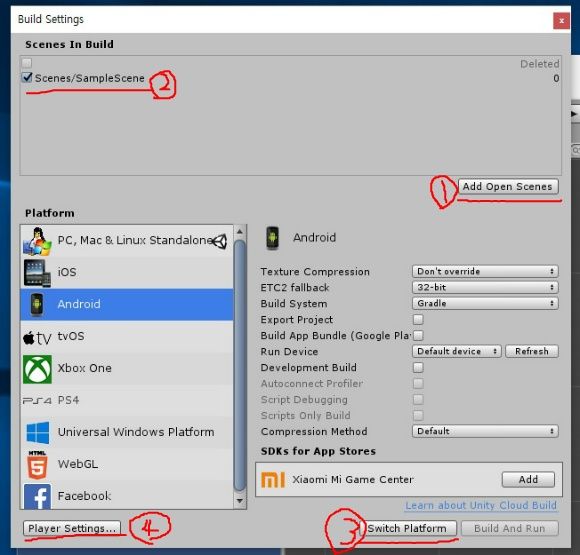Enable Build App Bundle (Google Play) checkbox
This screenshot has width=580, height=555.
(x=418, y=335)
